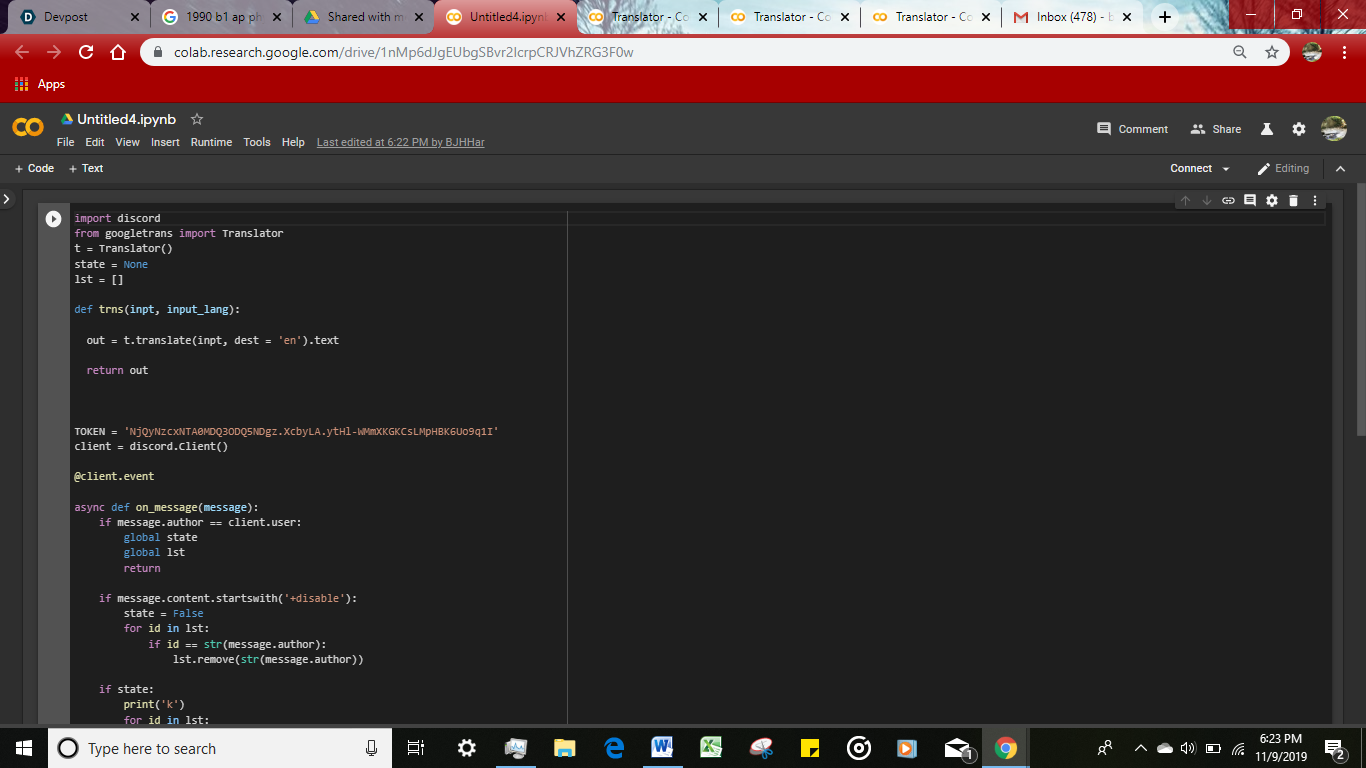Move the cell up with the arrow
This screenshot has width=1366, height=768.
1185,201
